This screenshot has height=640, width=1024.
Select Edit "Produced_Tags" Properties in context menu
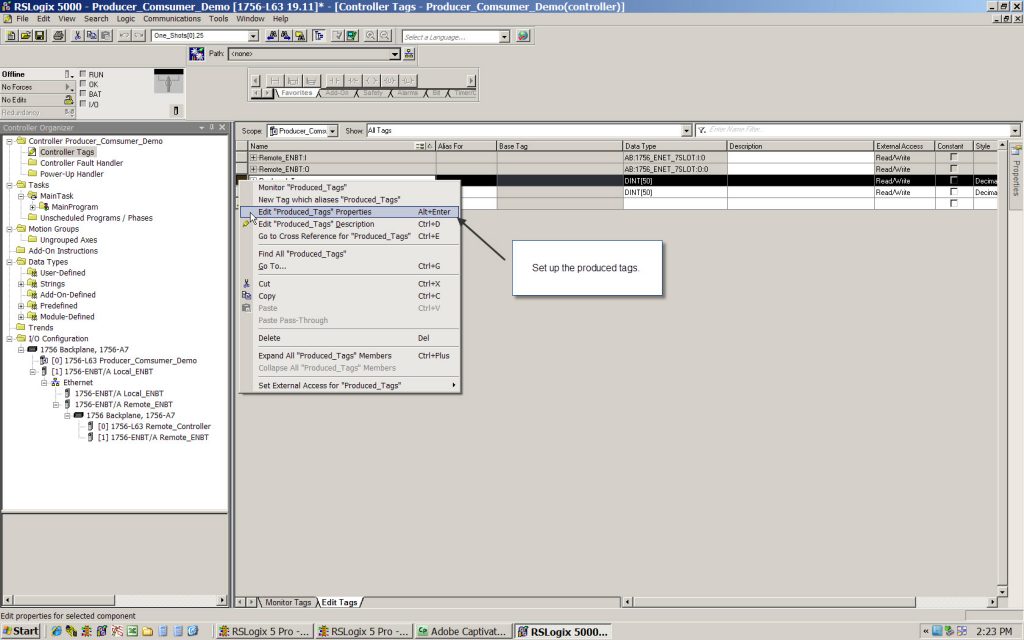[x=349, y=212]
